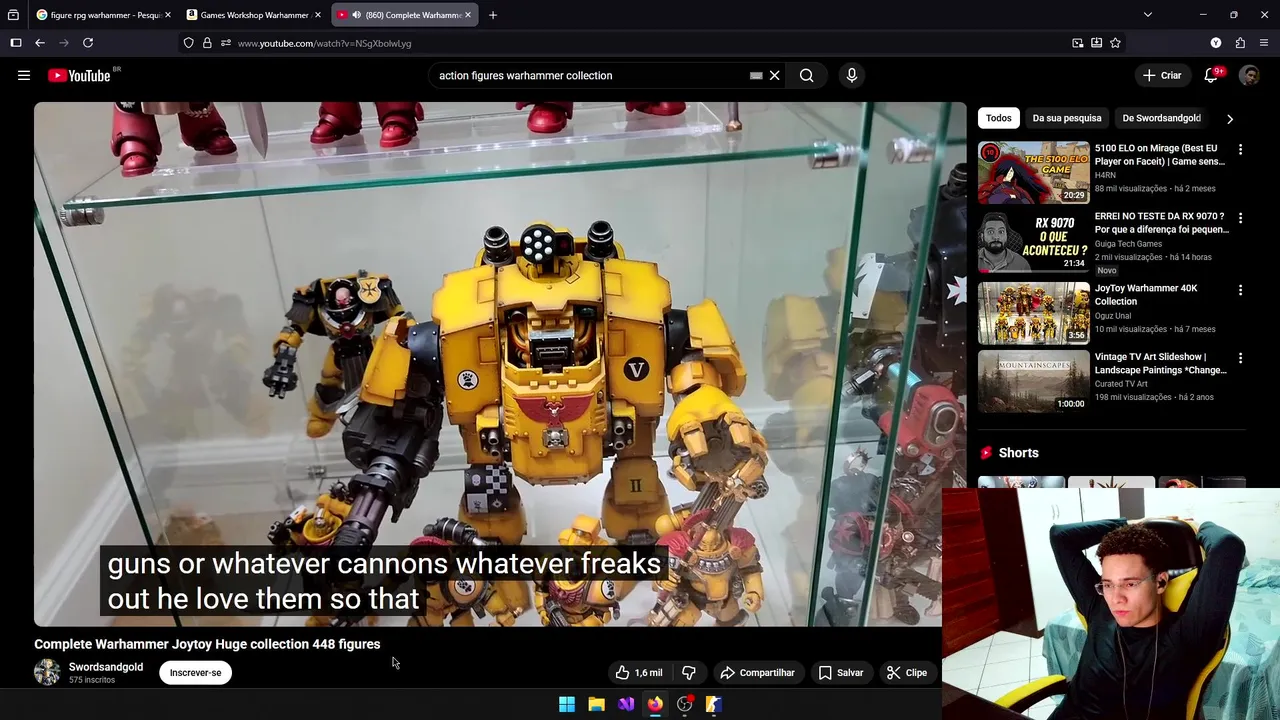Open File Explorer from the taskbar

tap(596, 704)
